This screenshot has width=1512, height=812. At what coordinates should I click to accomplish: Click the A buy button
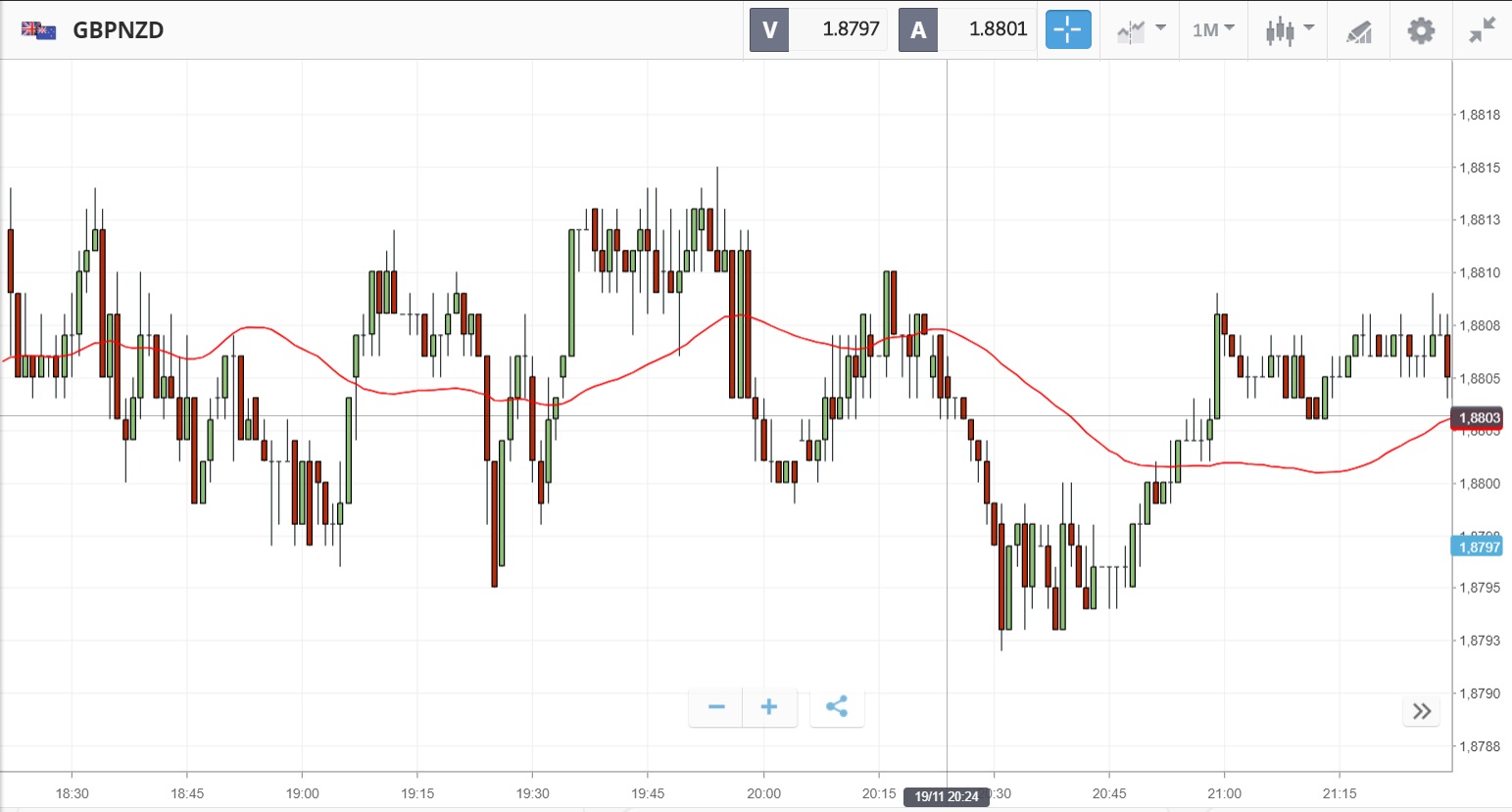(x=918, y=29)
